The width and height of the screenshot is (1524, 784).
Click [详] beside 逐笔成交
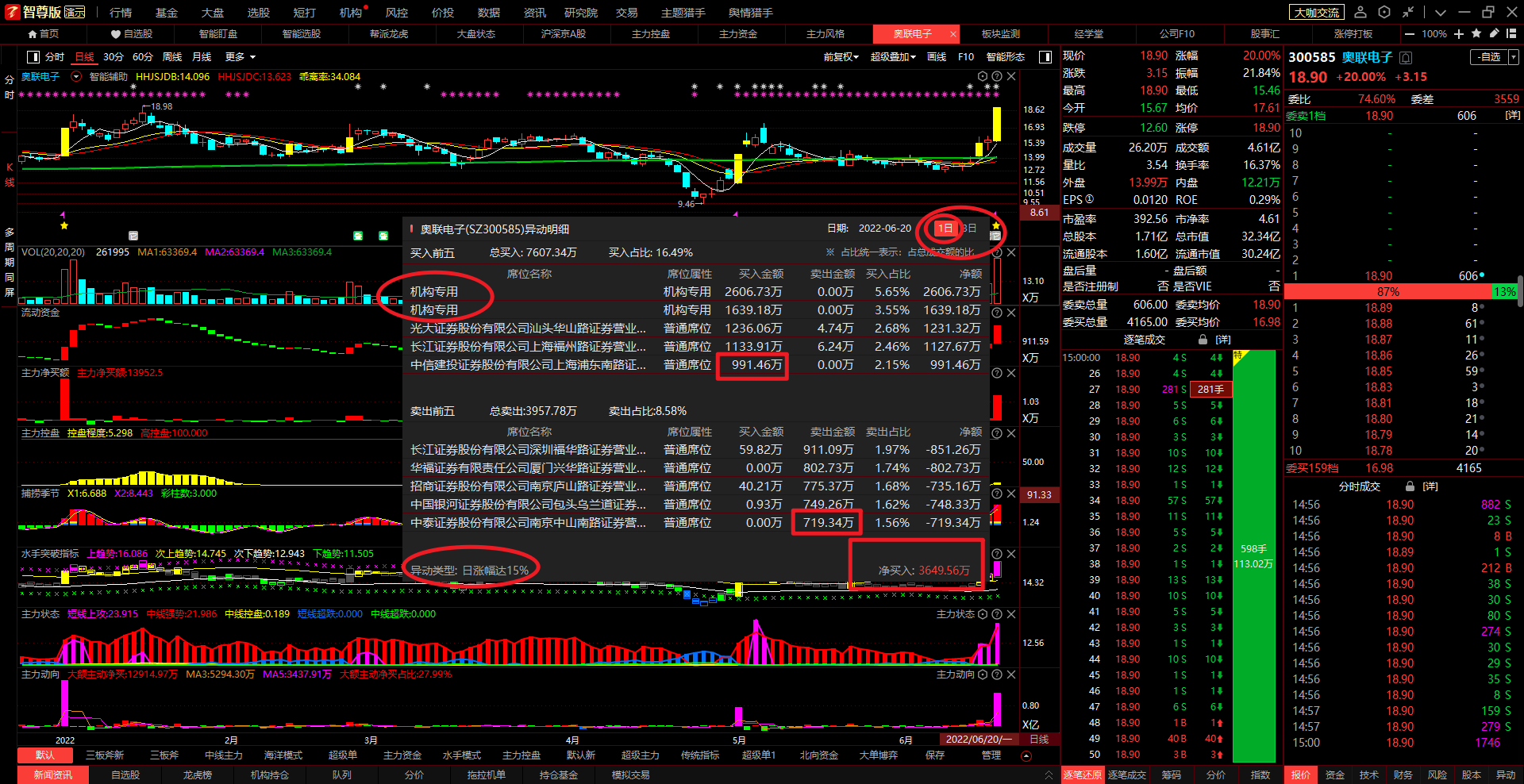[1223, 340]
